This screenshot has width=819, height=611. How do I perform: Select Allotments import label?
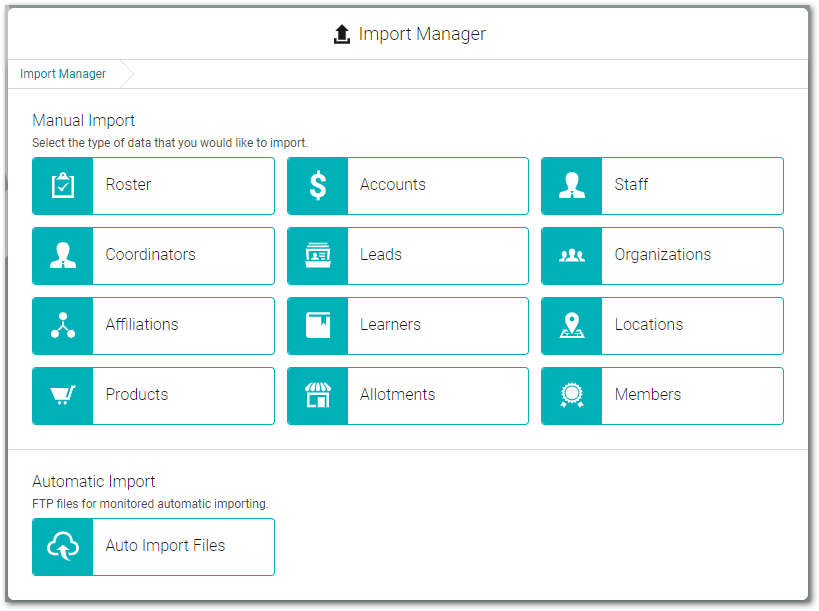click(x=397, y=394)
